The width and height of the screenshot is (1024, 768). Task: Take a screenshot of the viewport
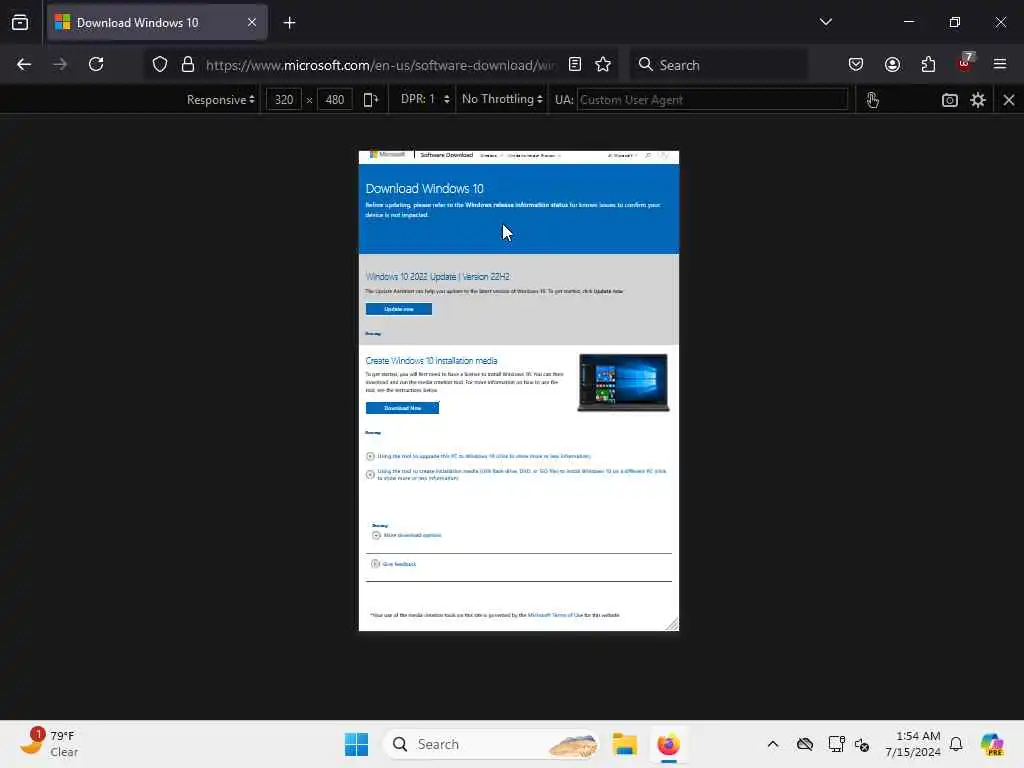tap(950, 100)
